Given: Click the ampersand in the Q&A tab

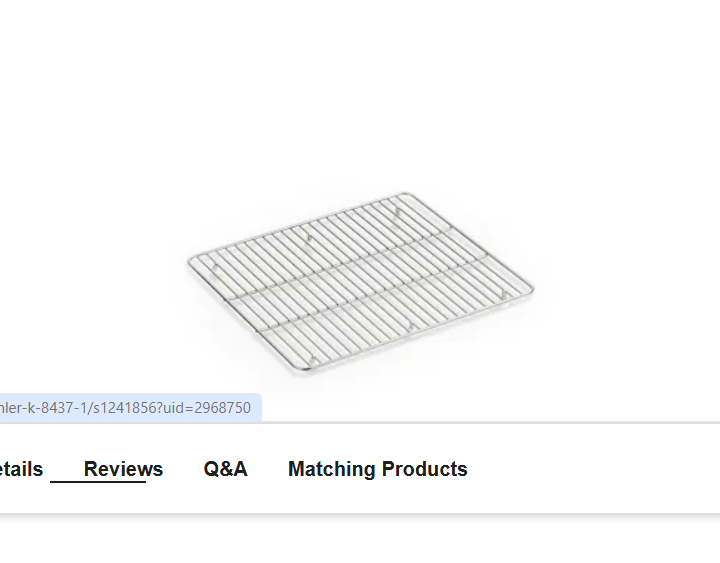Looking at the screenshot, I should click(x=226, y=469).
